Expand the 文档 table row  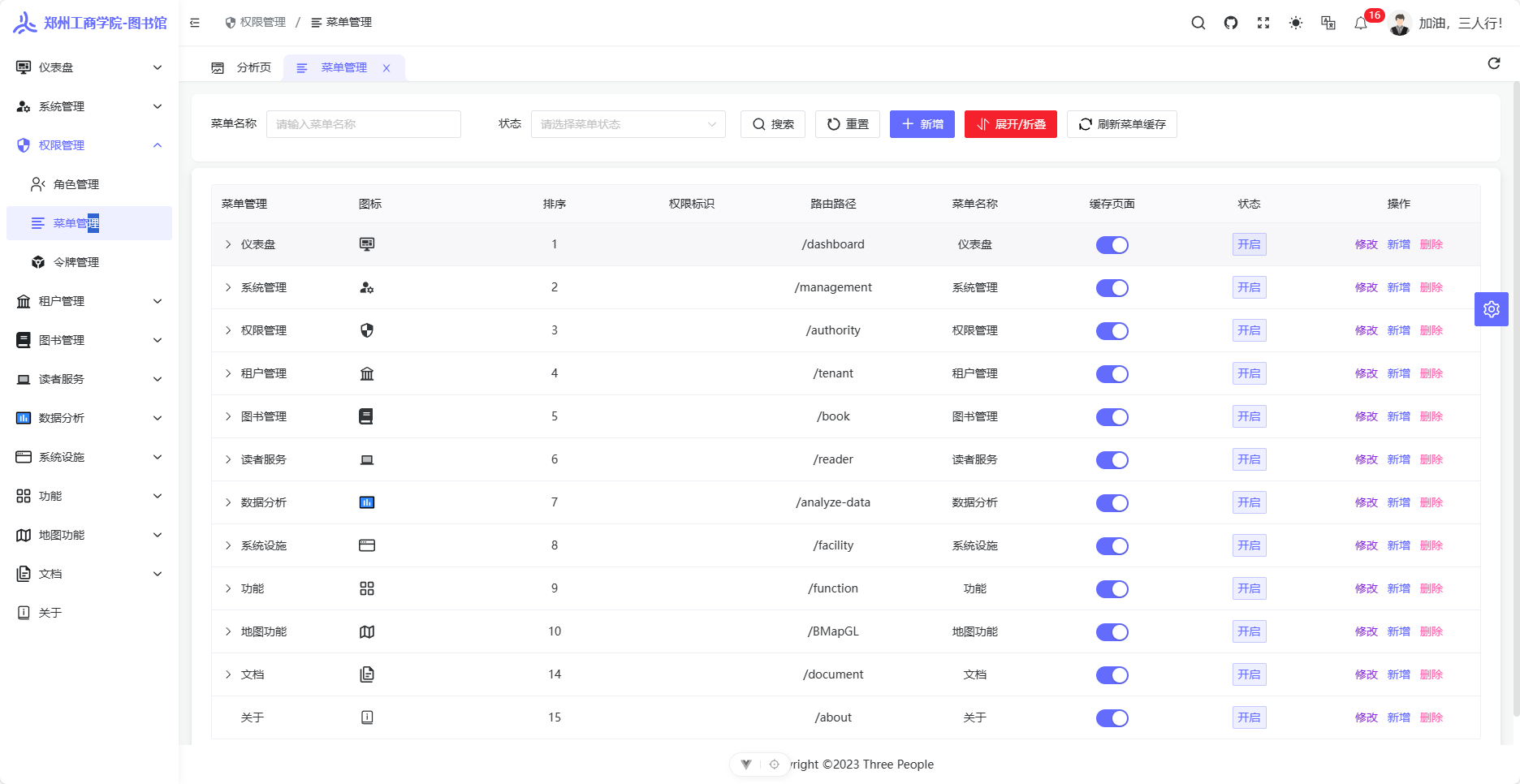(228, 674)
